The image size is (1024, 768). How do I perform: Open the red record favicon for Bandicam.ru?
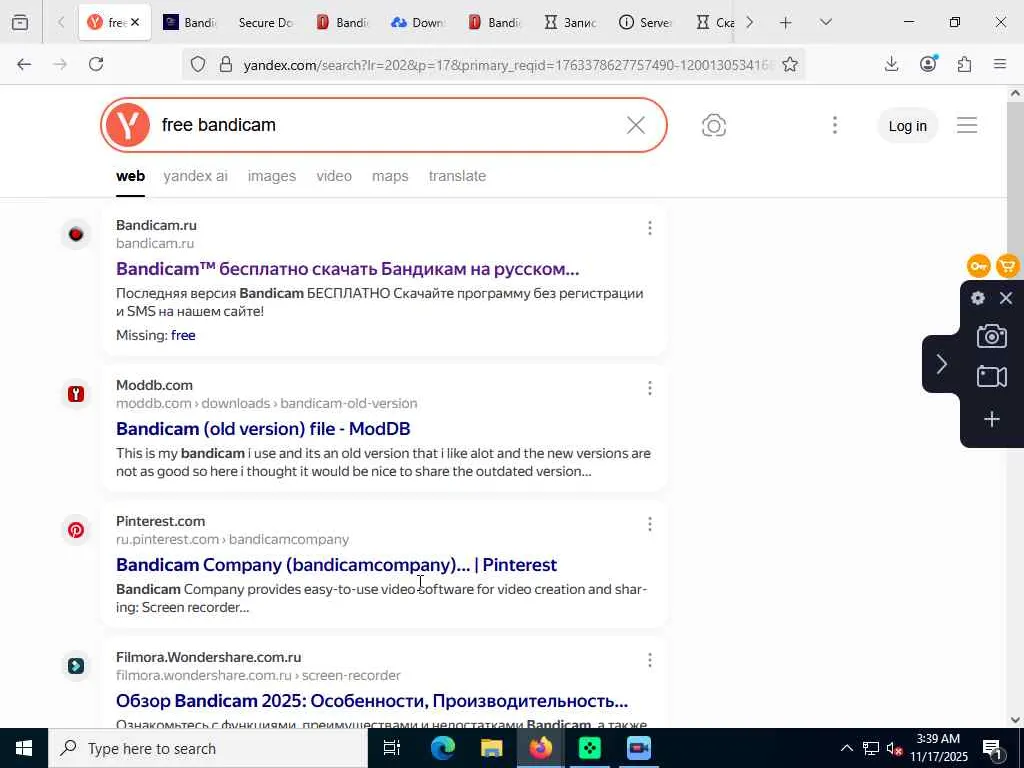76,234
